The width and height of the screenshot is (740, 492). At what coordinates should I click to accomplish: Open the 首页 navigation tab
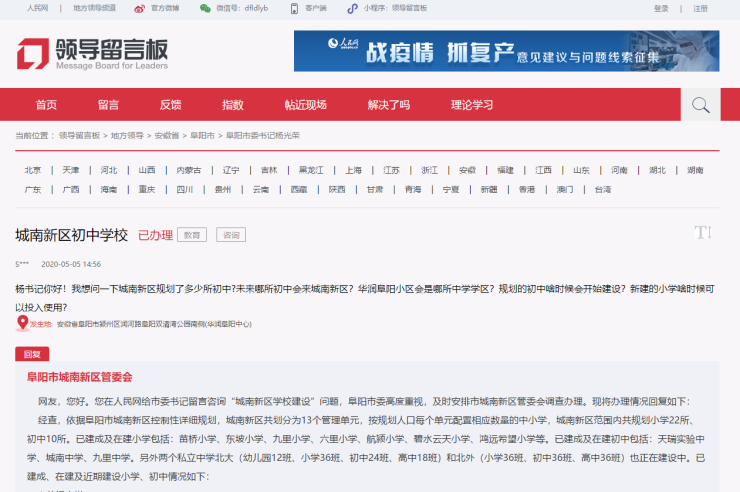[x=46, y=105]
